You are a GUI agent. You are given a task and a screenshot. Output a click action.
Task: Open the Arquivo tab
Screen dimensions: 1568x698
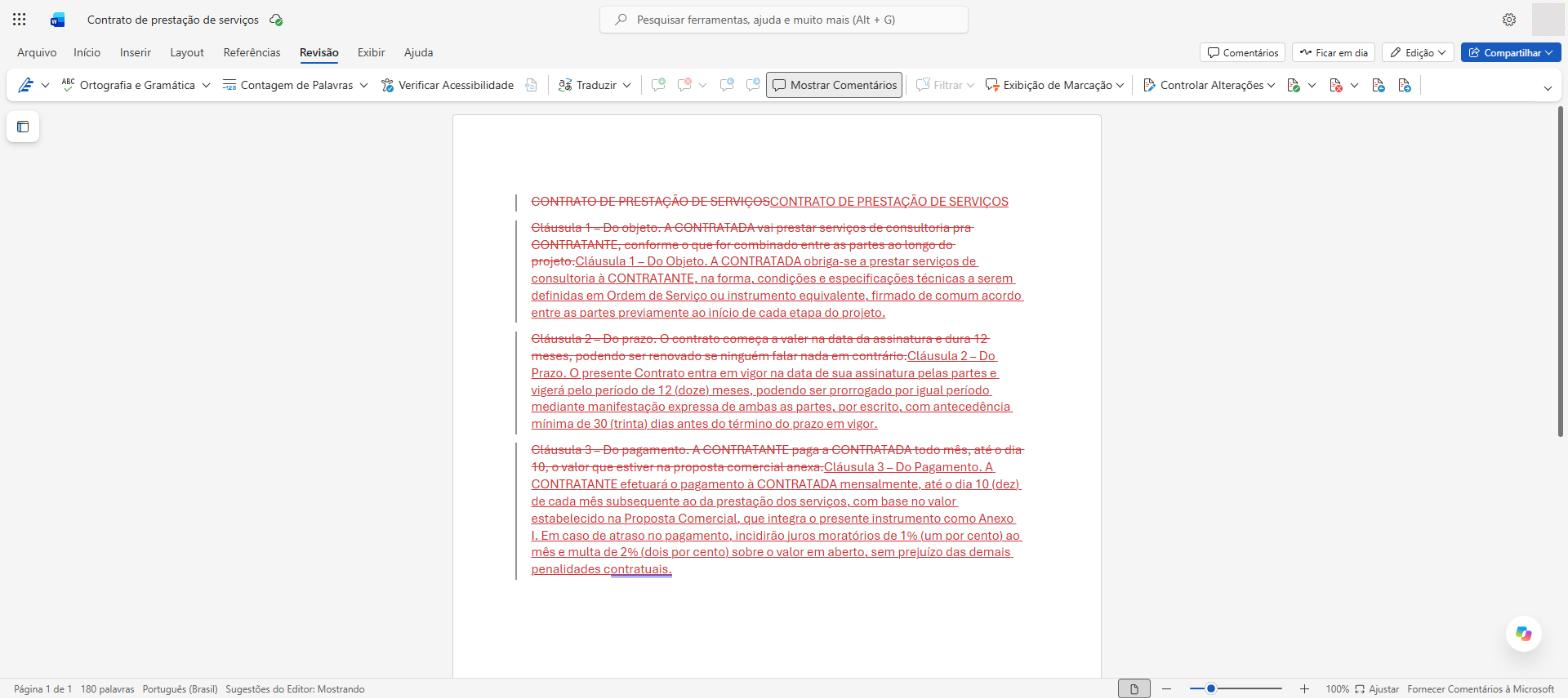tap(37, 52)
